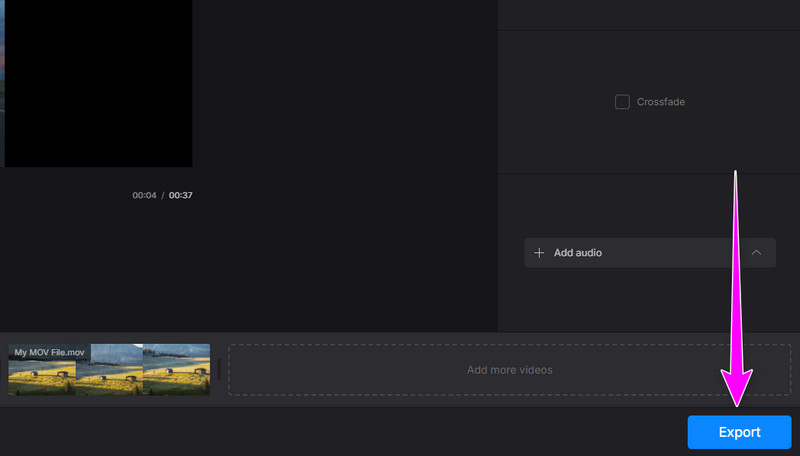The width and height of the screenshot is (800, 456).
Task: Click the Add more videos drop zone
Action: pyautogui.click(x=509, y=370)
